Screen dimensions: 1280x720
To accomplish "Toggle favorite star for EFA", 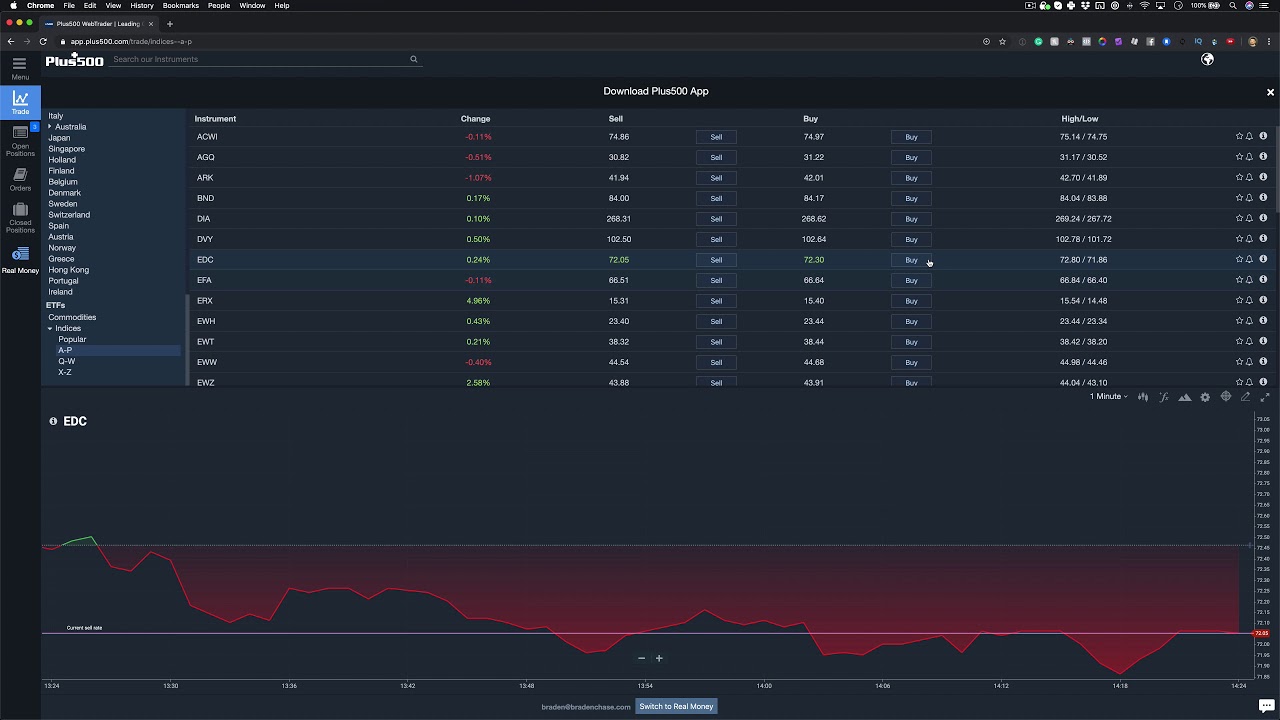I will (1239, 280).
